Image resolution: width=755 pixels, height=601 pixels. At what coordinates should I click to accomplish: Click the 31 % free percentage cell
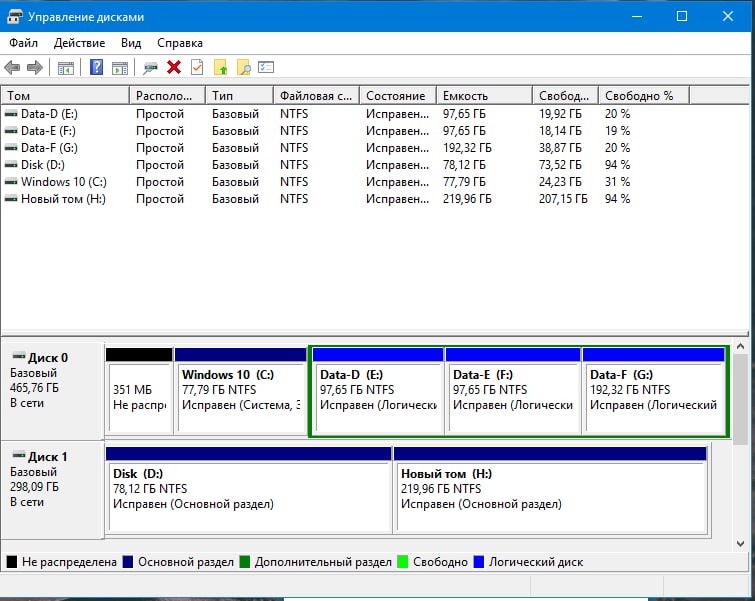pyautogui.click(x=617, y=182)
